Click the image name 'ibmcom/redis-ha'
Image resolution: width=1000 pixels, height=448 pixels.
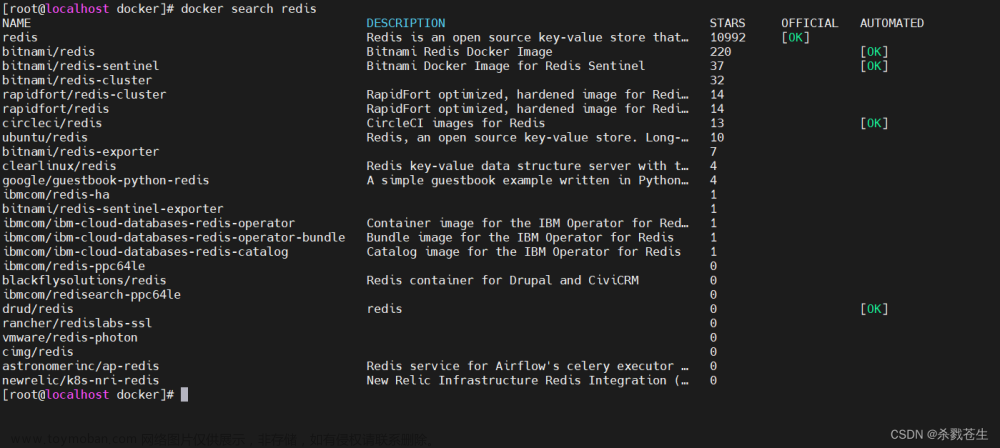(x=55, y=195)
